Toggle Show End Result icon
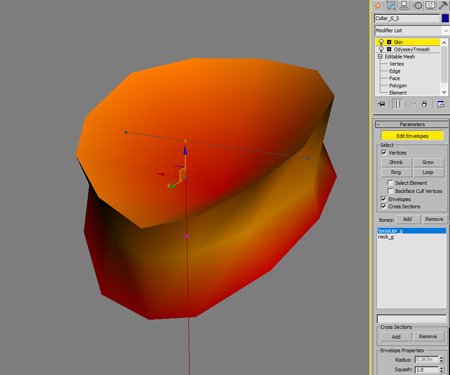The image size is (450, 375). [397, 104]
